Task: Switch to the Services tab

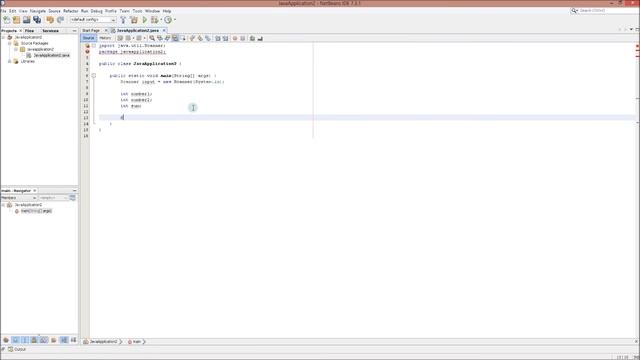Action: point(51,31)
